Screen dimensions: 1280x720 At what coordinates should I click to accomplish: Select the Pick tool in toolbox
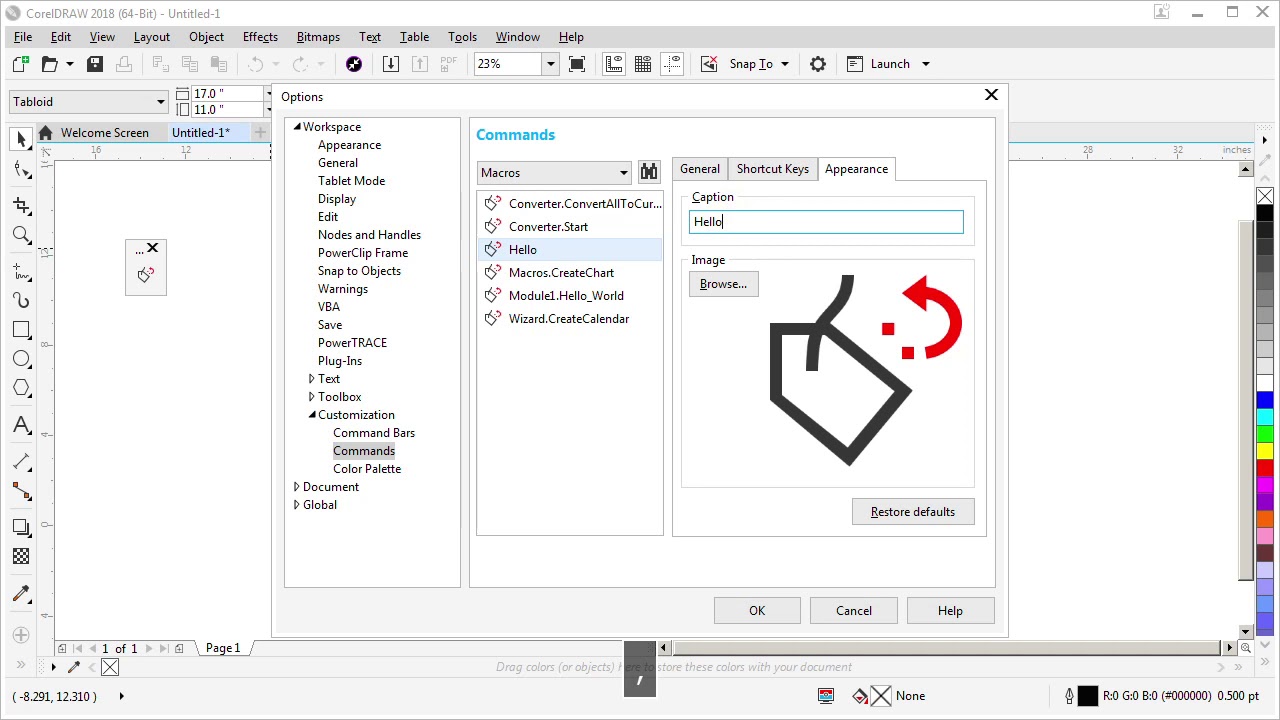click(x=22, y=139)
